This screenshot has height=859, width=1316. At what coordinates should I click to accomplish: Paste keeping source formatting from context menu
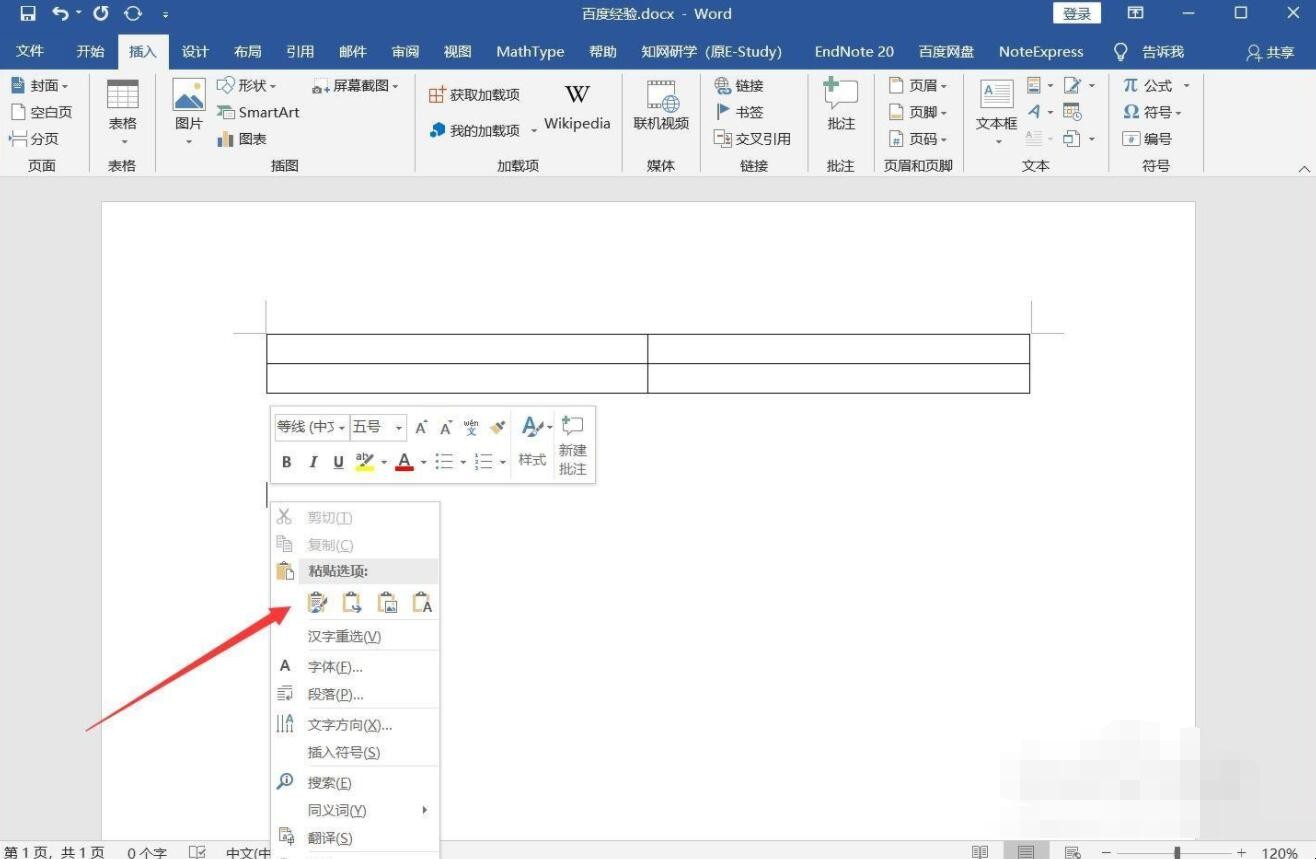317,603
